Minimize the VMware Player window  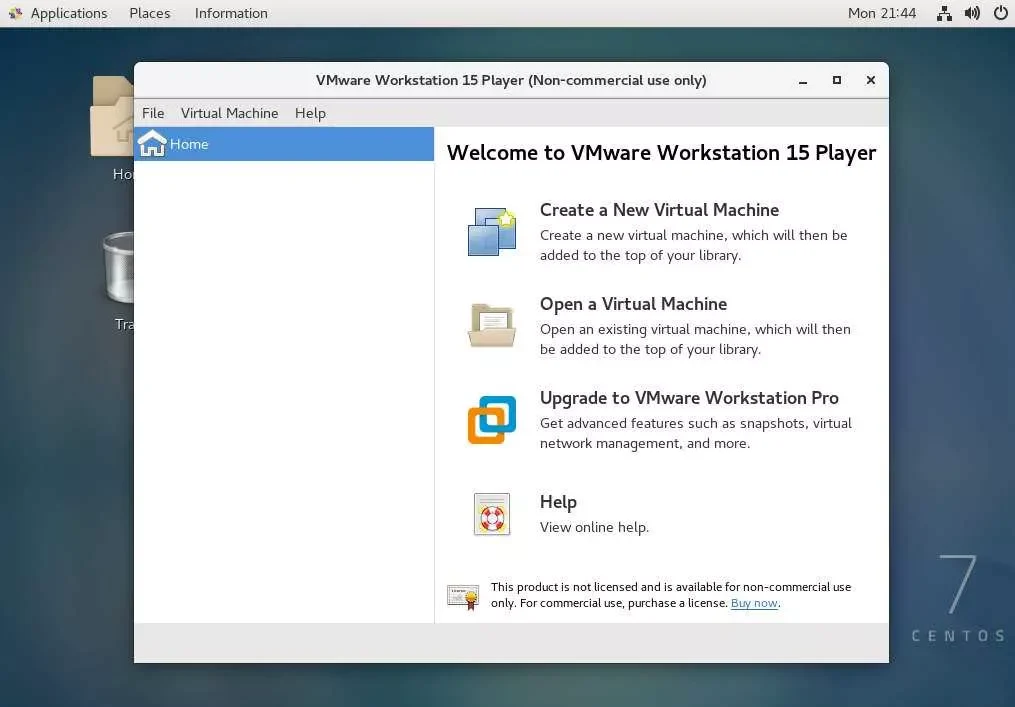803,80
